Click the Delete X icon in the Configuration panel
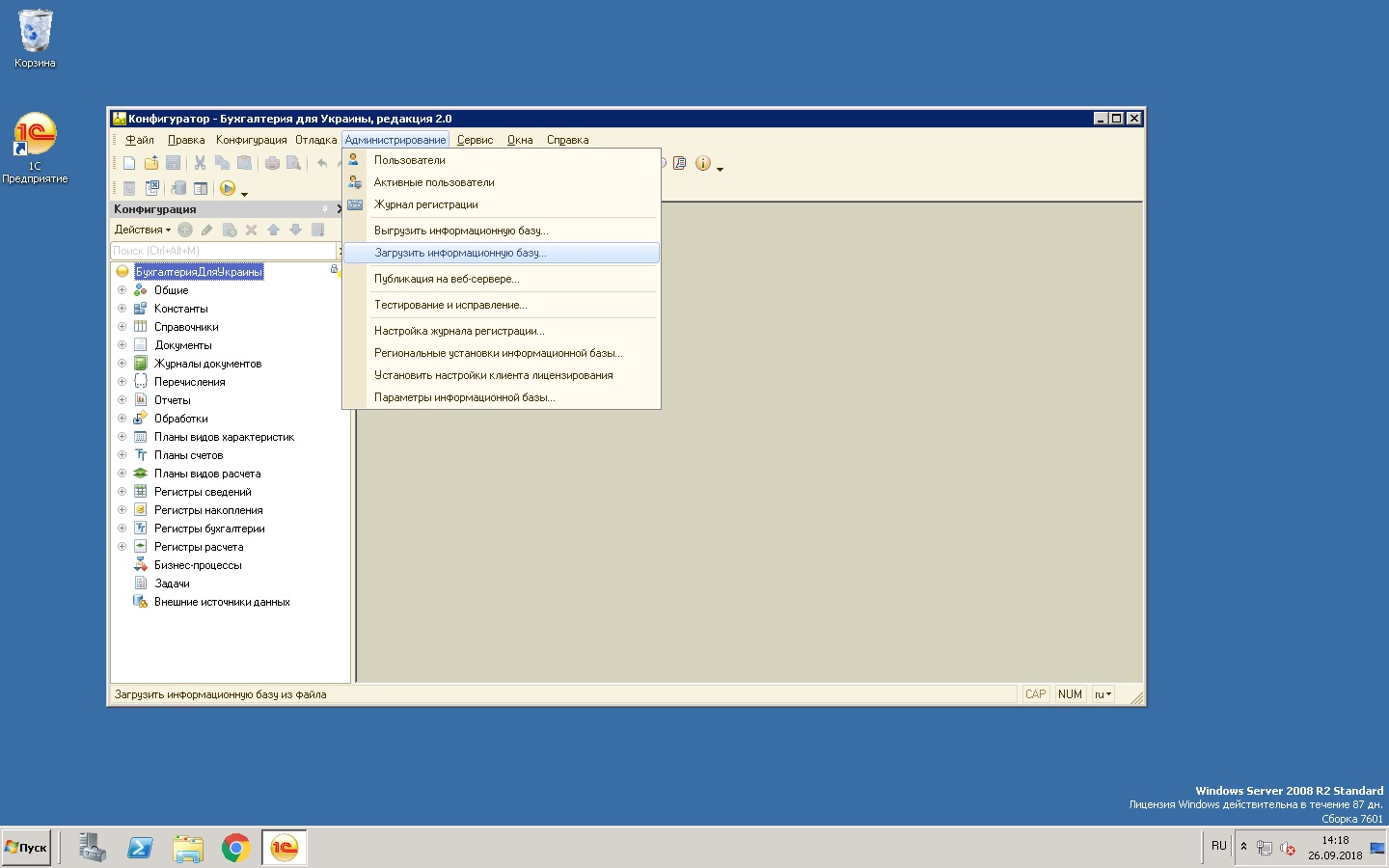This screenshot has height=868, width=1389. click(251, 230)
